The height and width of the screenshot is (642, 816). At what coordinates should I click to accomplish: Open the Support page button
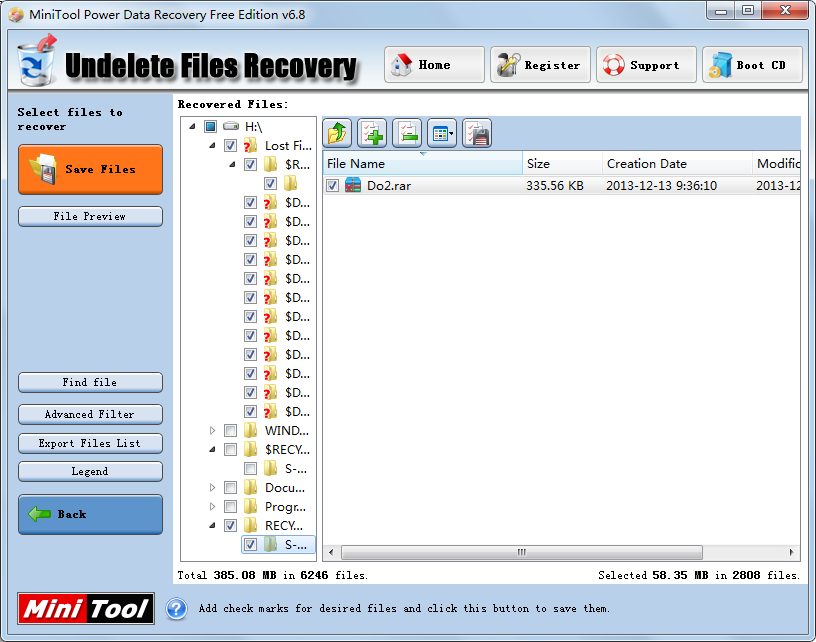pyautogui.click(x=646, y=65)
